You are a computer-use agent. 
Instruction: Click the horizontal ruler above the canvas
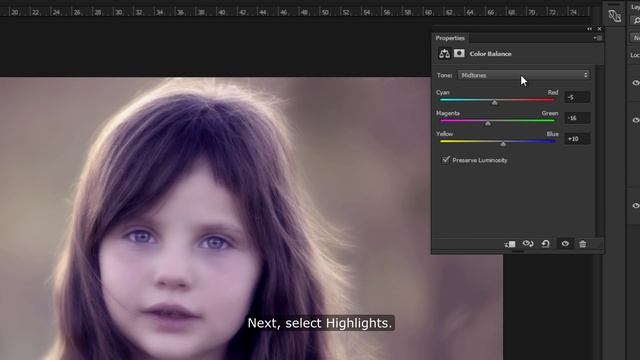296,11
